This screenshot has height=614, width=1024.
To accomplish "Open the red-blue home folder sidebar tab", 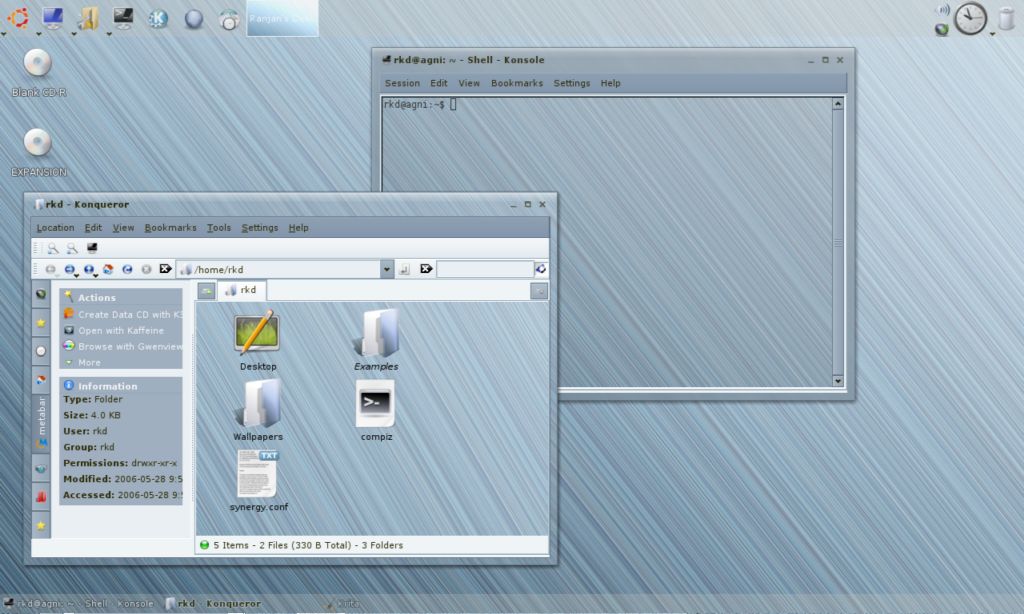I will (41, 380).
